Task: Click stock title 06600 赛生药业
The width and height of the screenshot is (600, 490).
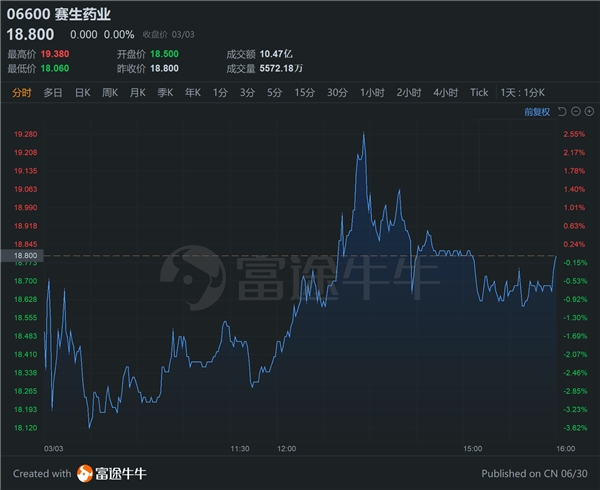Action: (59, 14)
